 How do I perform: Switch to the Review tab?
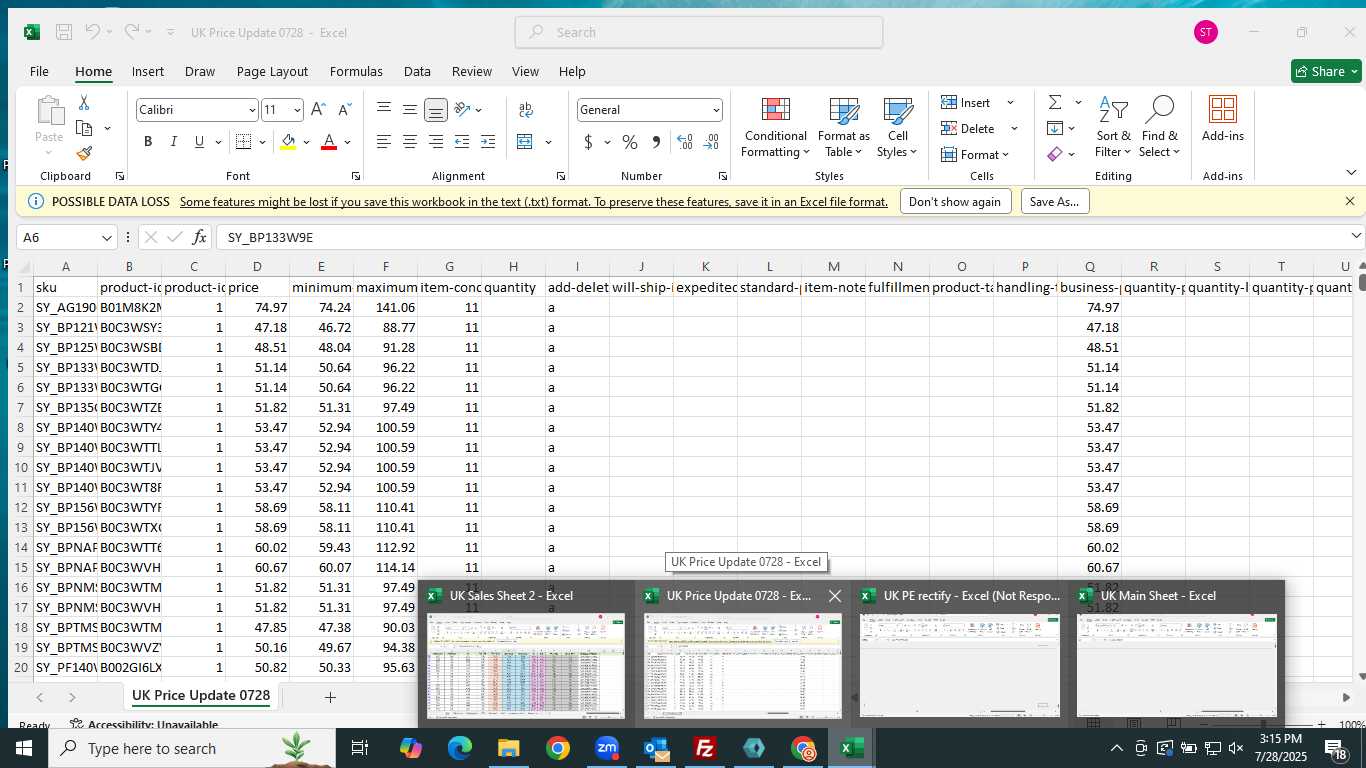tap(471, 71)
